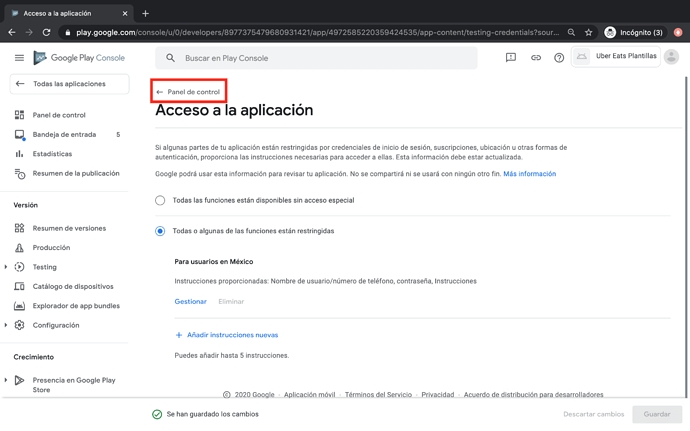Go back to Panel de control
This screenshot has width=690, height=431.
(x=188, y=92)
